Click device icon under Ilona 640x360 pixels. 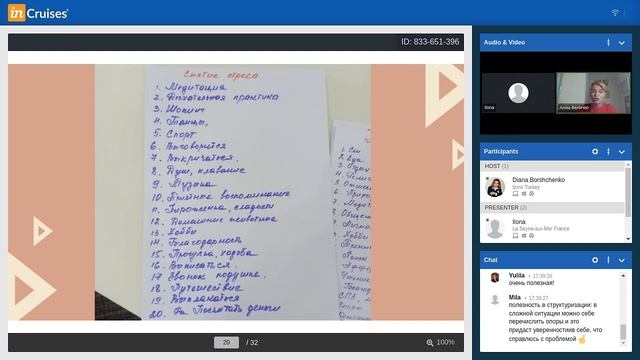(x=516, y=236)
